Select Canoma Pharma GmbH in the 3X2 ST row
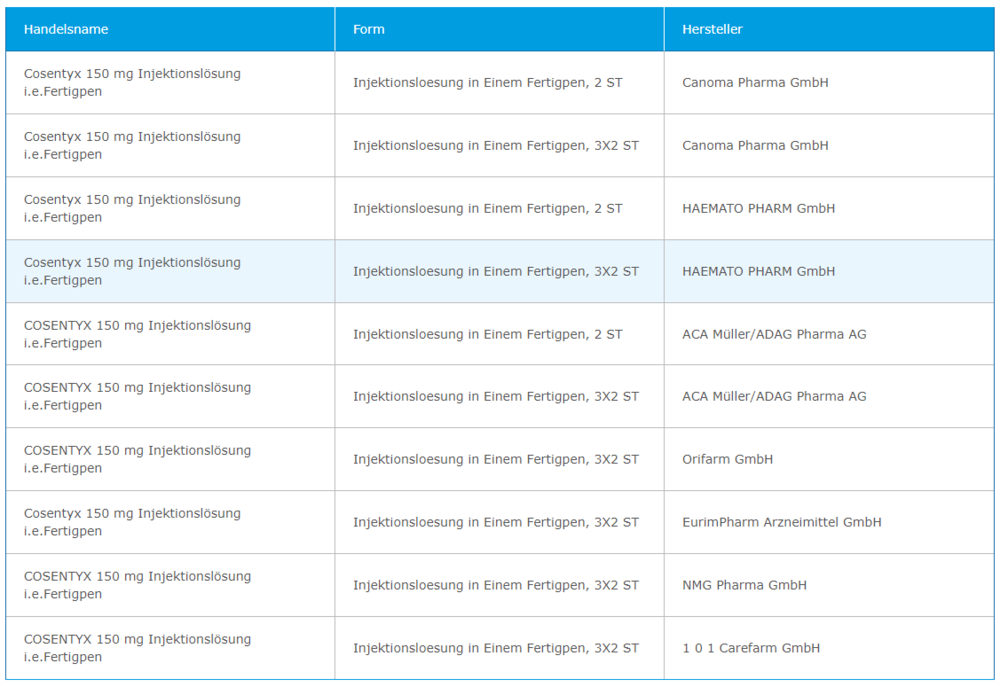The width and height of the screenshot is (1000, 687). [755, 146]
